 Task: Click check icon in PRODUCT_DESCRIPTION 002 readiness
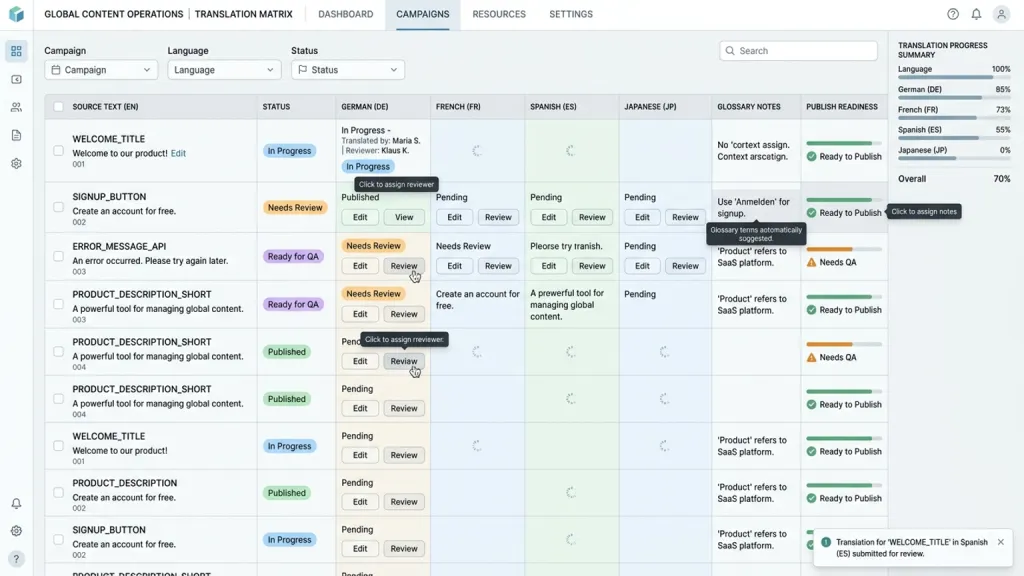(x=811, y=498)
